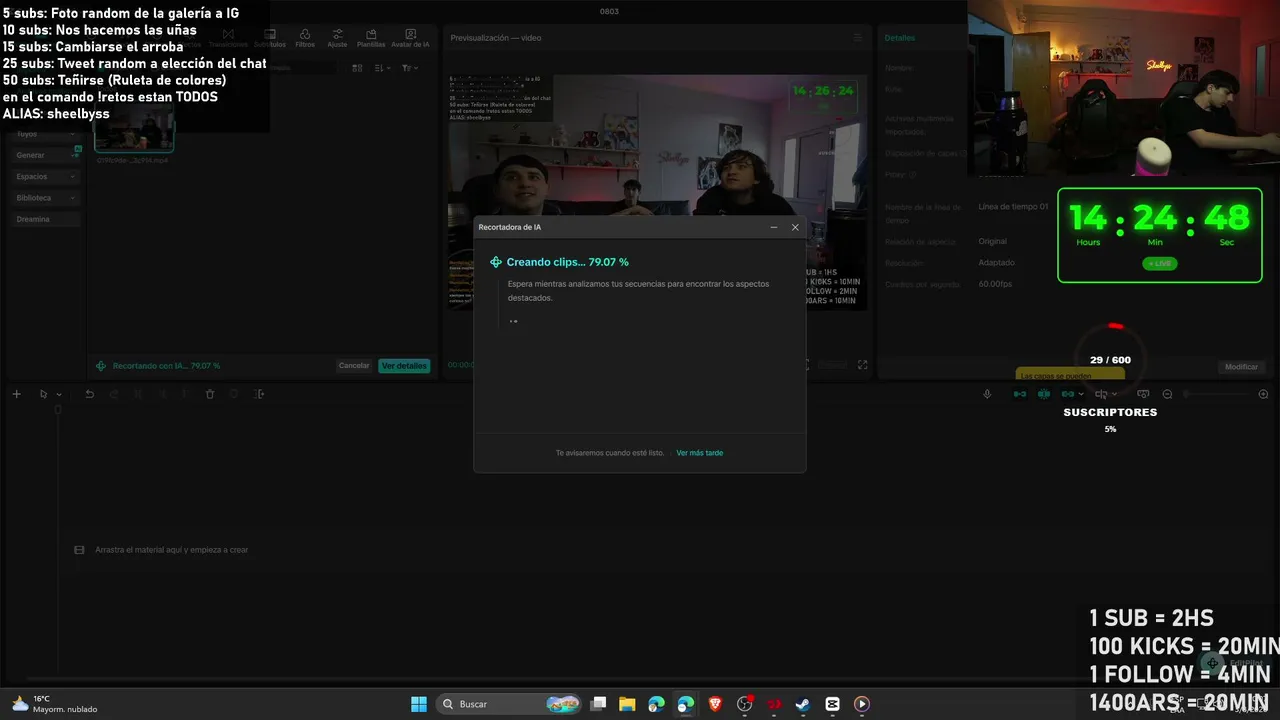Minimize the Recortadora de IA dialog
This screenshot has width=1280, height=720.
774,227
